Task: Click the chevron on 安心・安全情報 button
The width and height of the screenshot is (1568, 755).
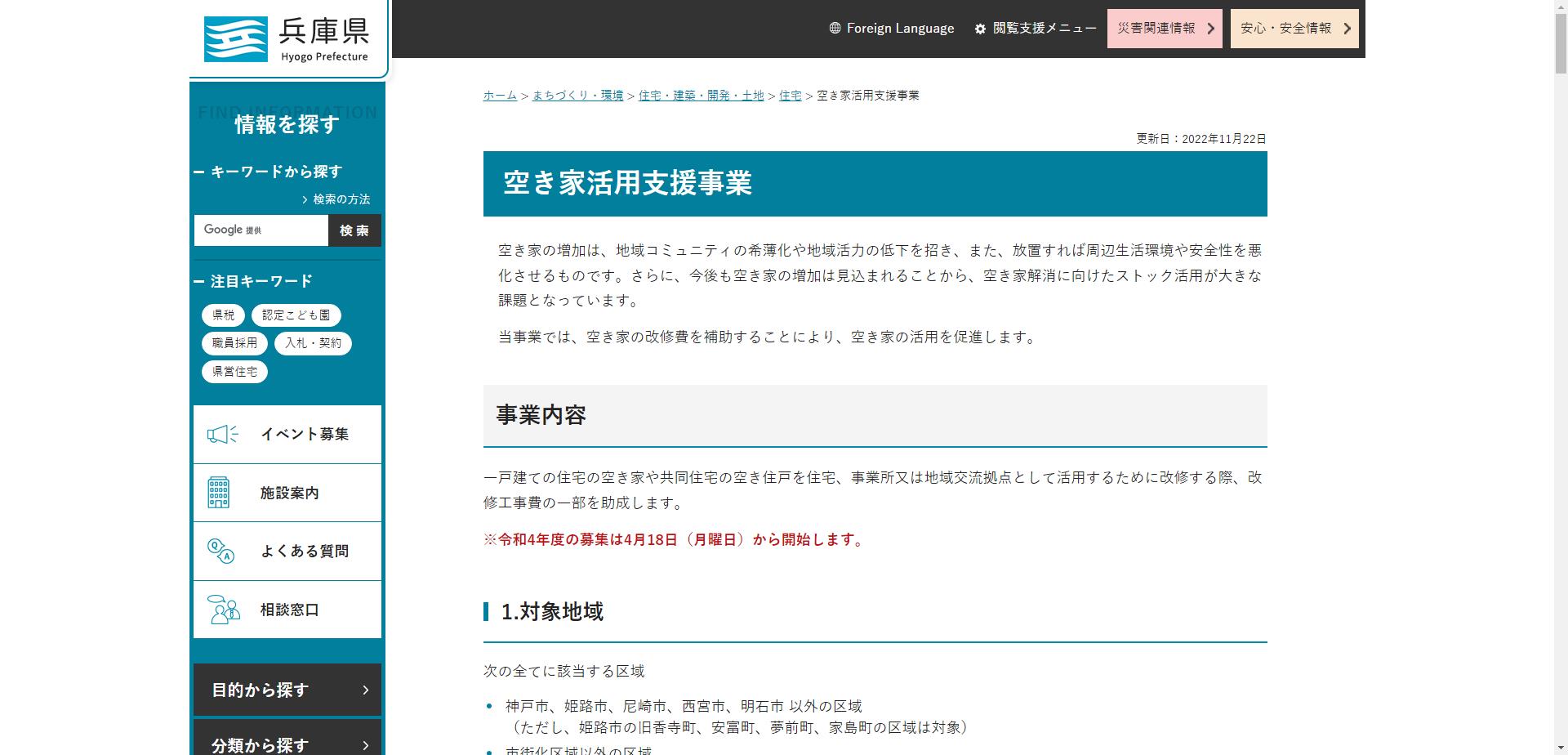Action: click(x=1347, y=29)
